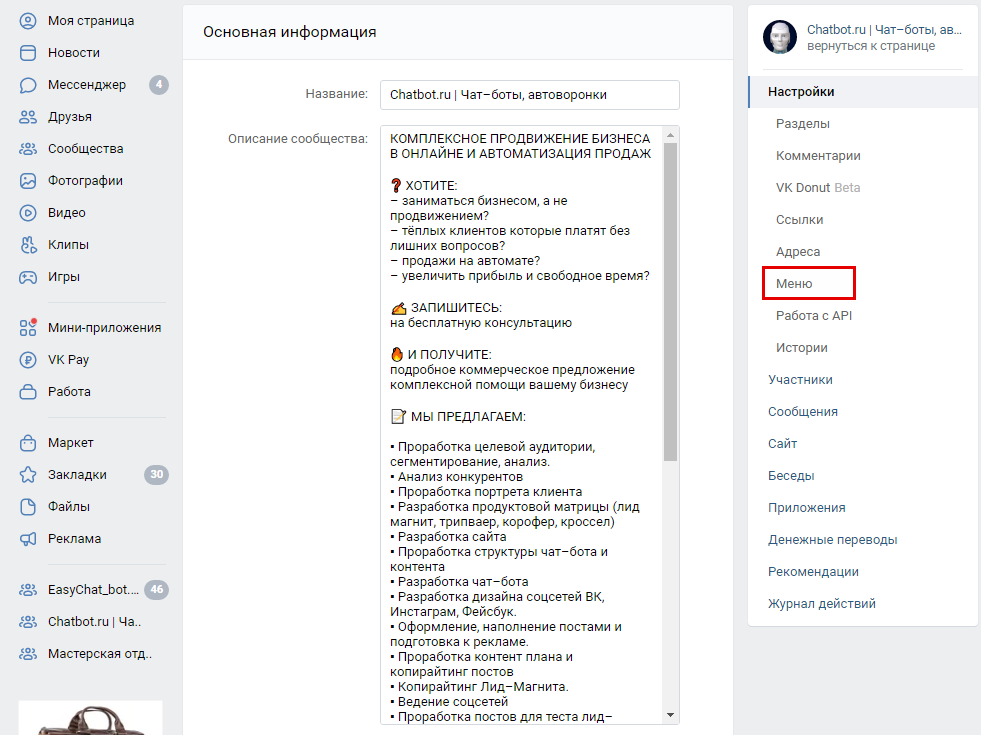The height and width of the screenshot is (735, 981).
Task: Click the description scrollbar up arrow
Action: 671,134
